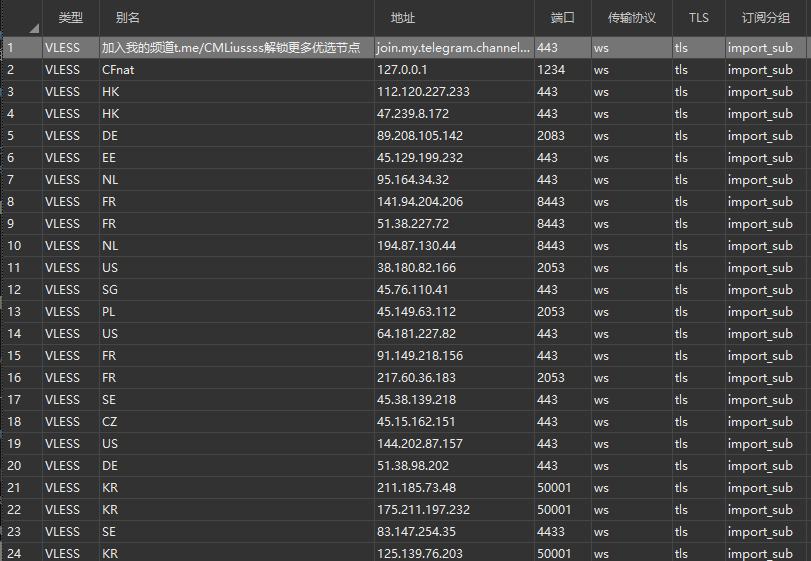Click port 1234 cell for CFnat
Viewport: 811px width, 561px height.
click(551, 70)
